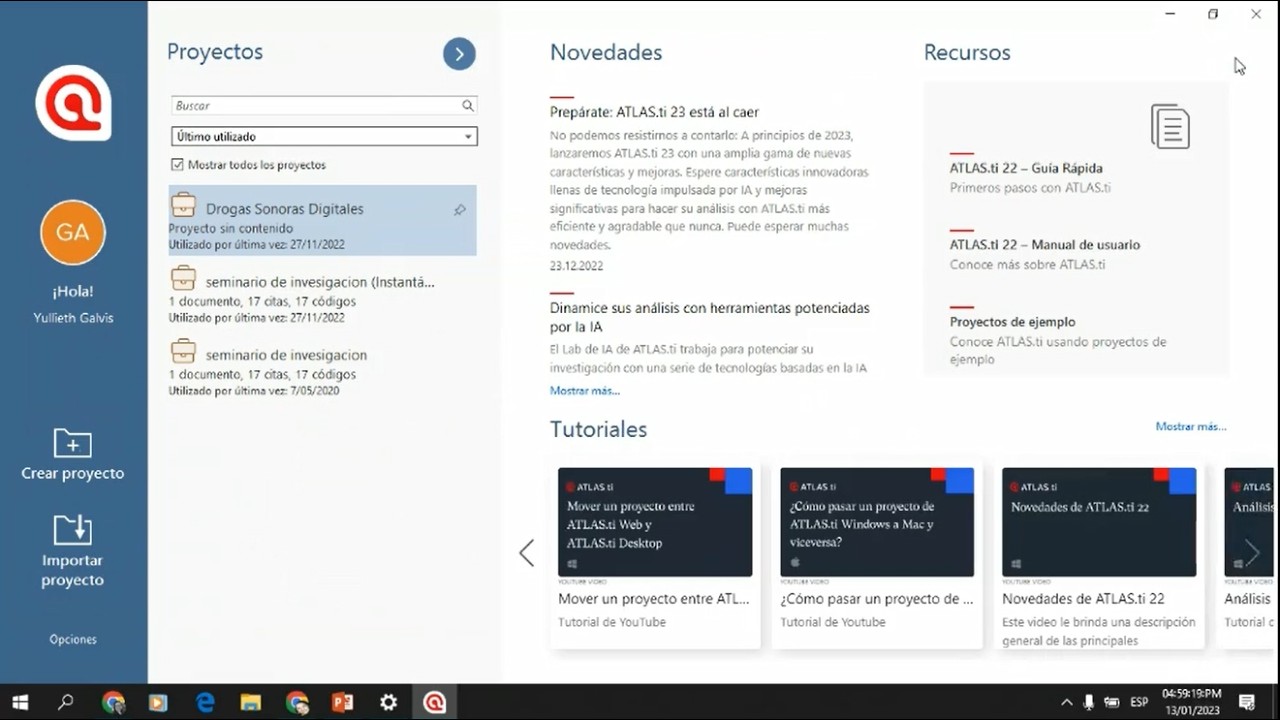Show next tutorials with right arrow
This screenshot has height=720, width=1280.
click(x=1251, y=552)
